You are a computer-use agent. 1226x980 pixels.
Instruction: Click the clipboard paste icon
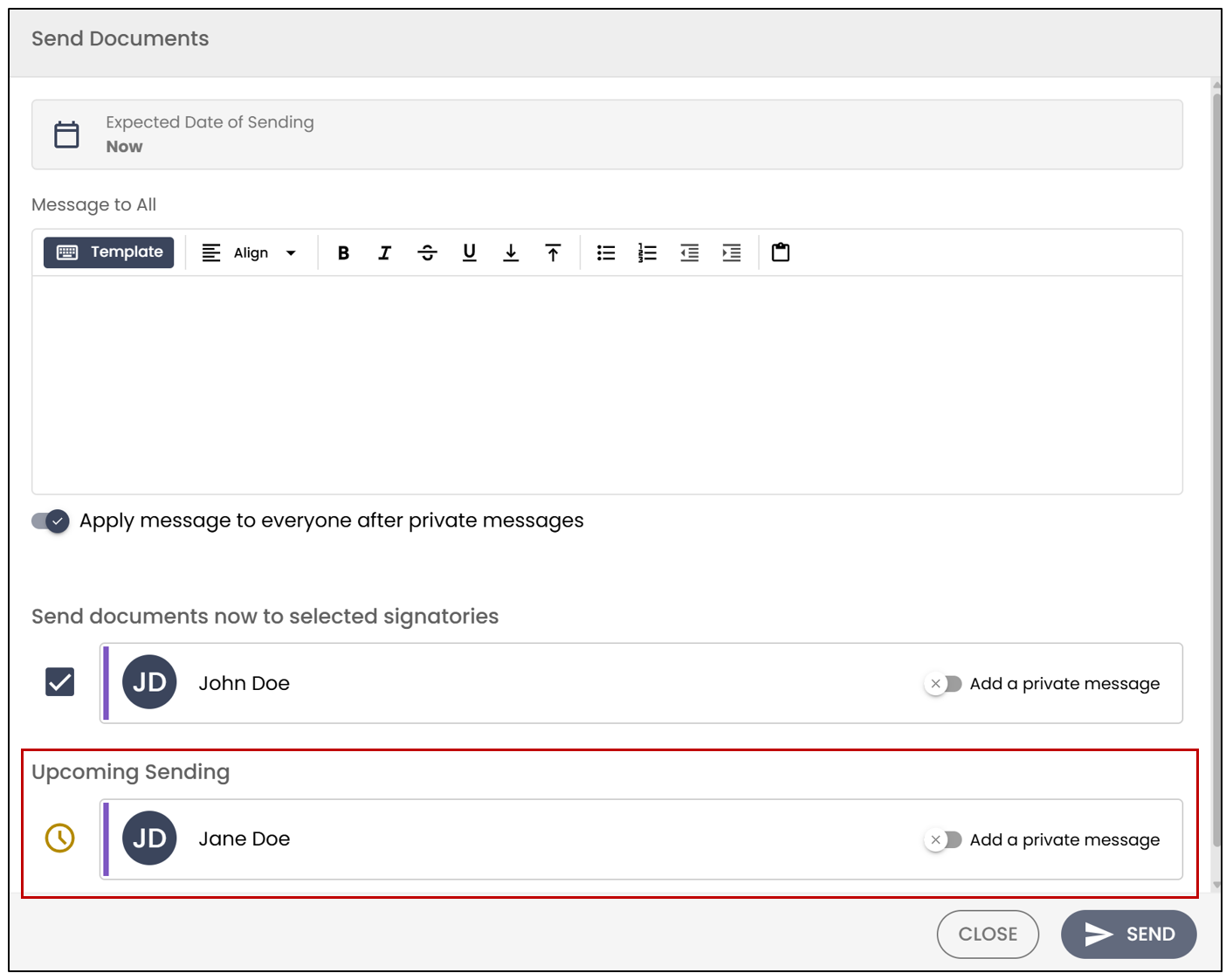[x=781, y=252]
